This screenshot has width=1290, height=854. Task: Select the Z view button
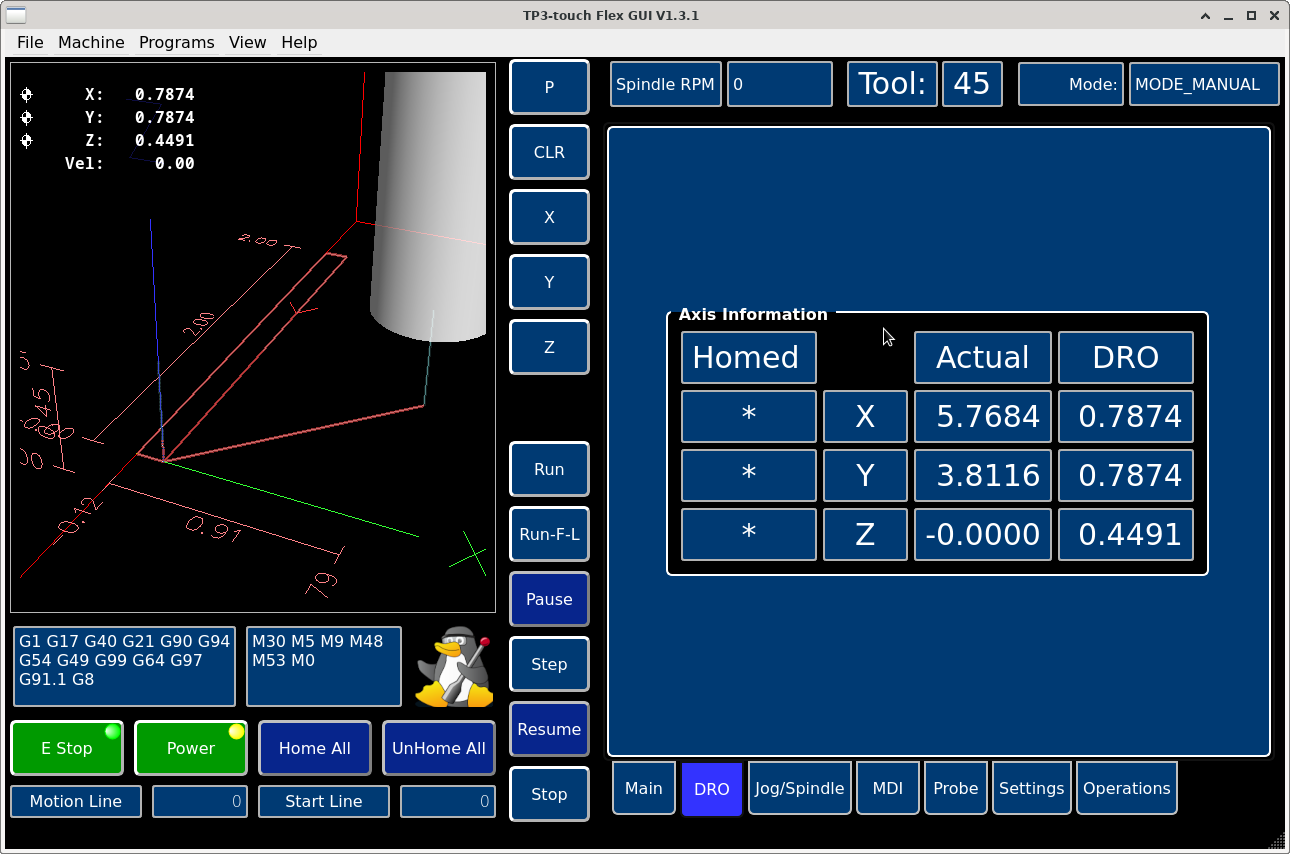point(549,347)
